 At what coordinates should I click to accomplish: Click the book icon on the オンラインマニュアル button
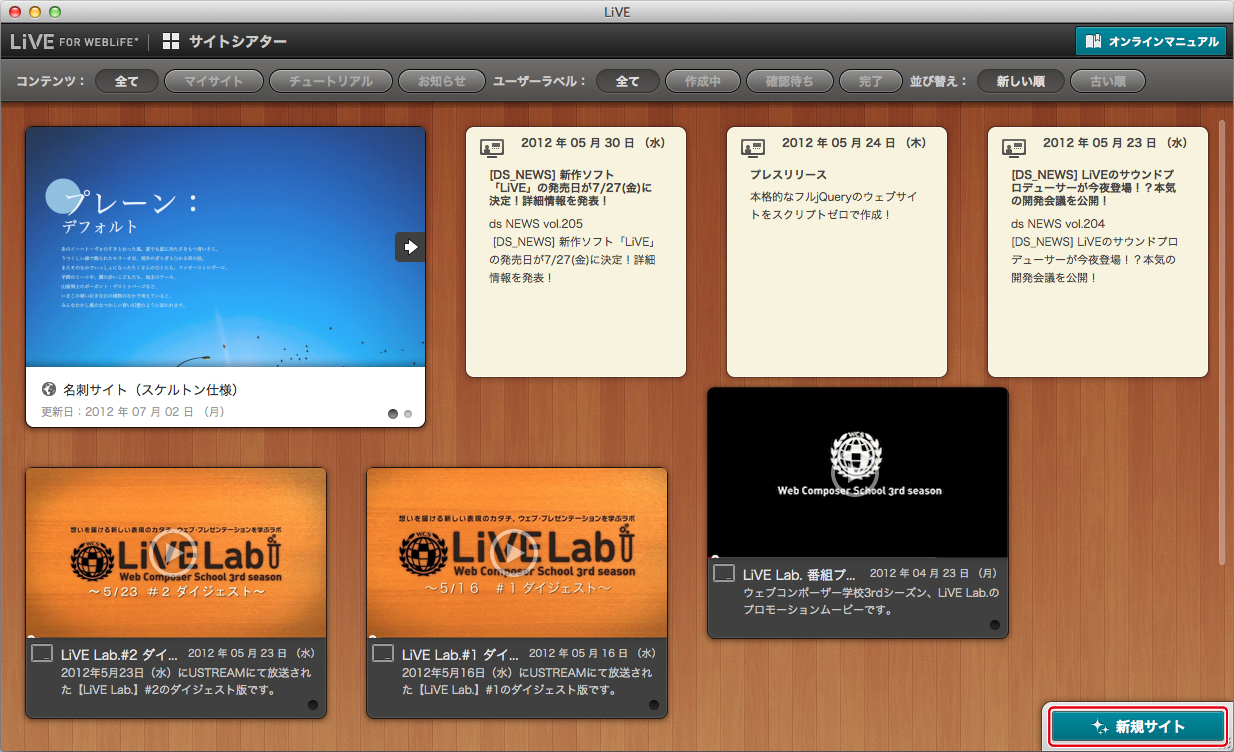[x=1093, y=42]
